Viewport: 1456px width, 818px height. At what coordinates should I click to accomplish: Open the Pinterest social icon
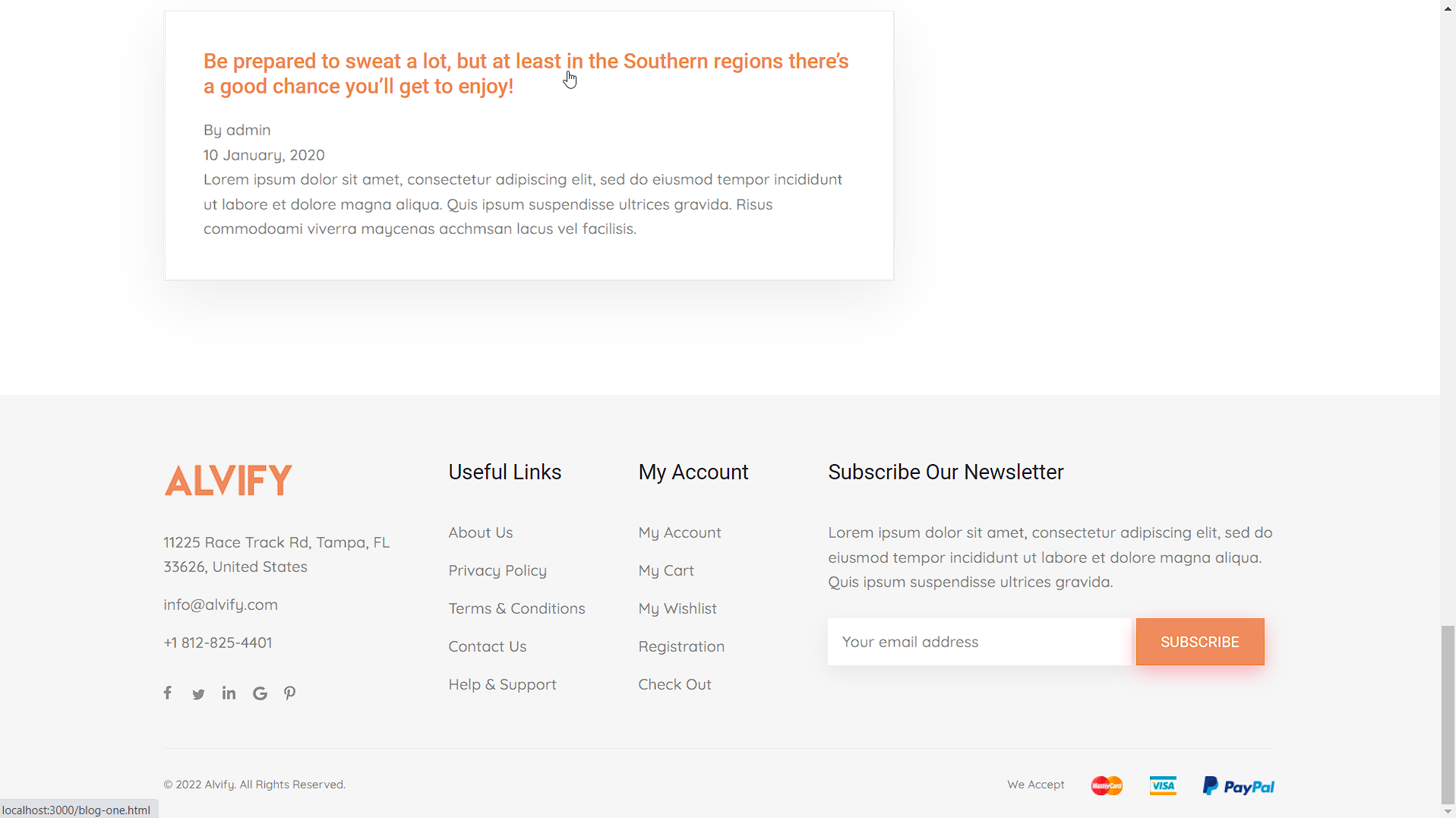coord(290,693)
